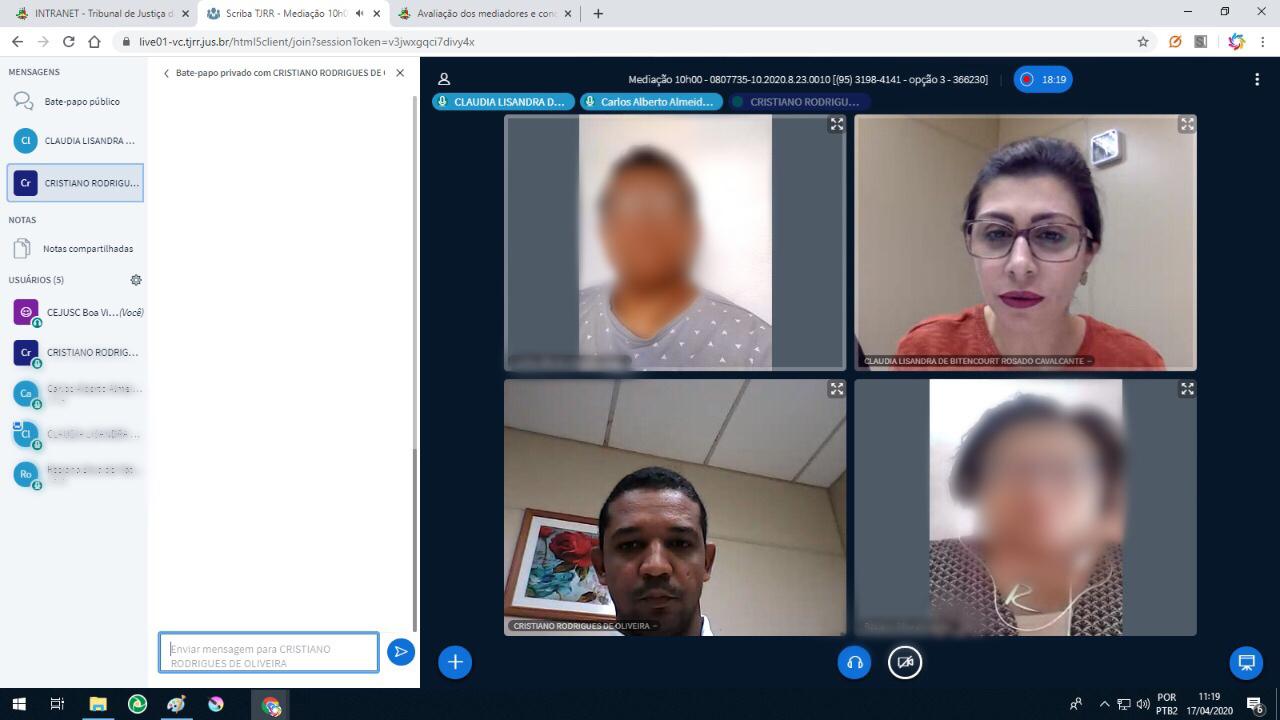This screenshot has width=1280, height=720.
Task: Show hidden system tray icons
Action: [x=1104, y=704]
